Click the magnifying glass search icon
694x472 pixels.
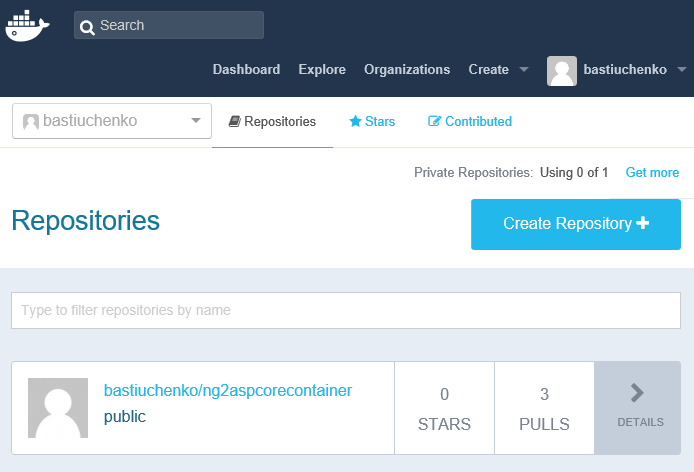tap(87, 27)
